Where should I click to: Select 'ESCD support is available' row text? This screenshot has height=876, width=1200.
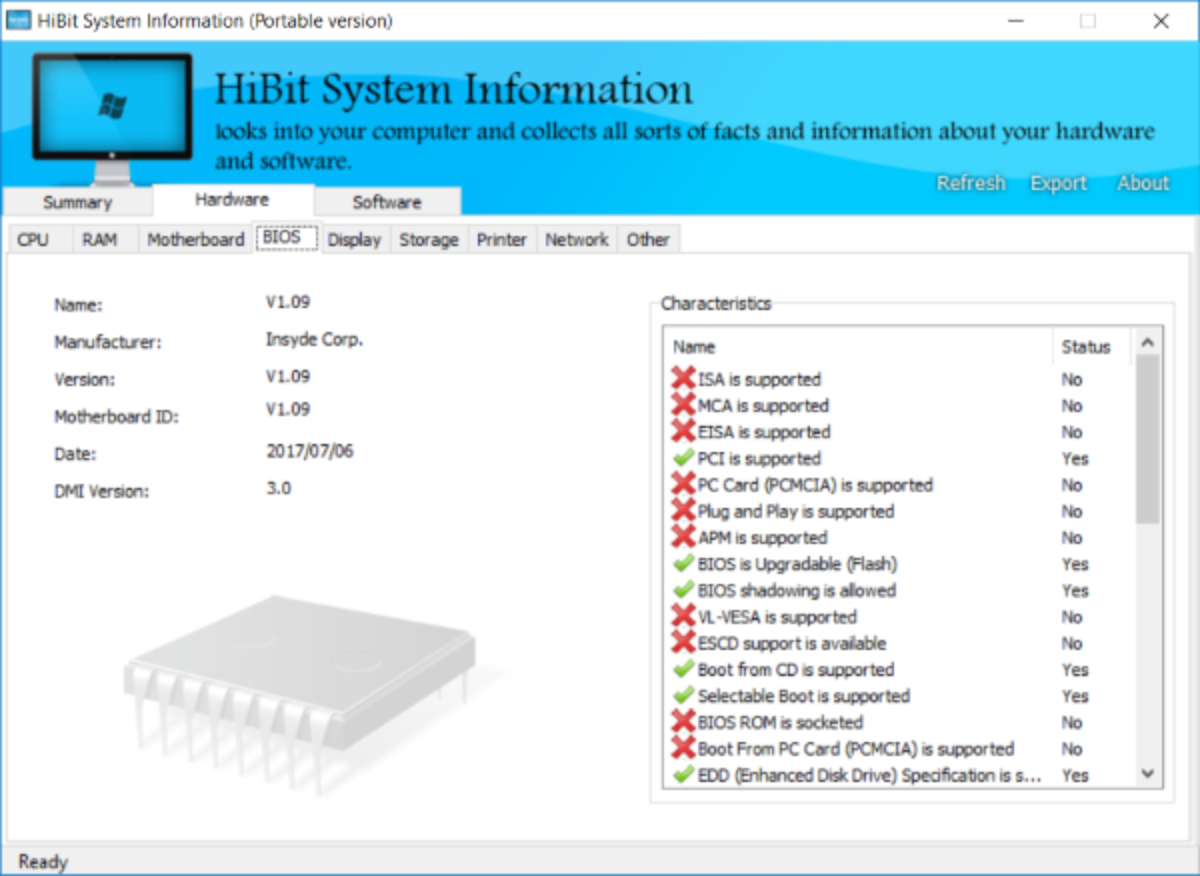792,643
